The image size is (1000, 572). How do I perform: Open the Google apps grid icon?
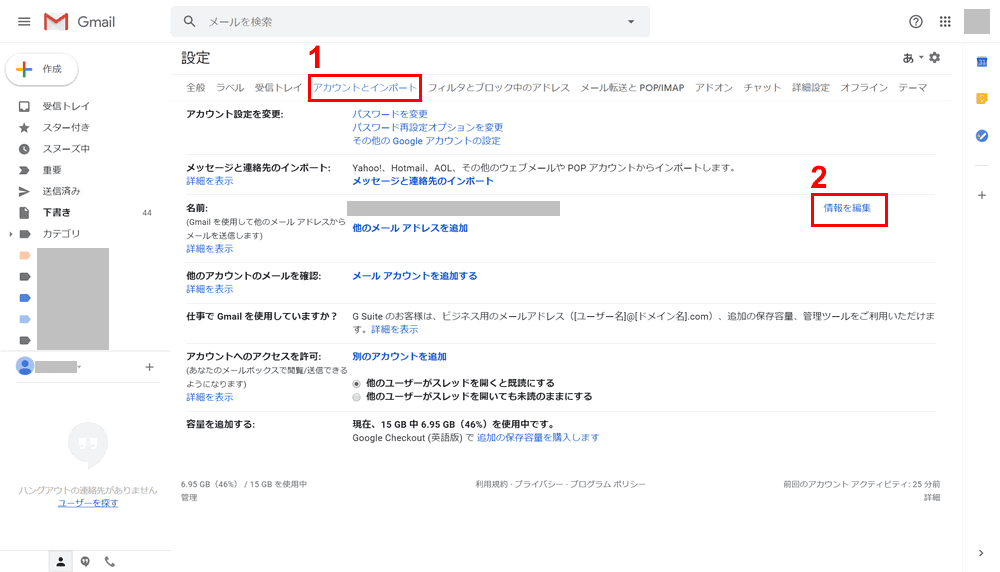pos(945,22)
